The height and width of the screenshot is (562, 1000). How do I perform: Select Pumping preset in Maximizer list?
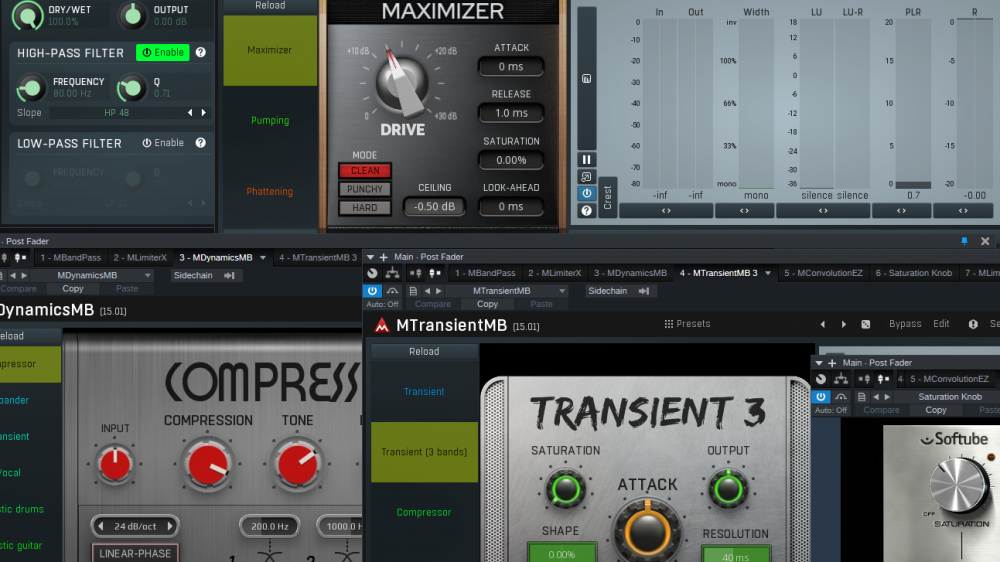point(270,121)
